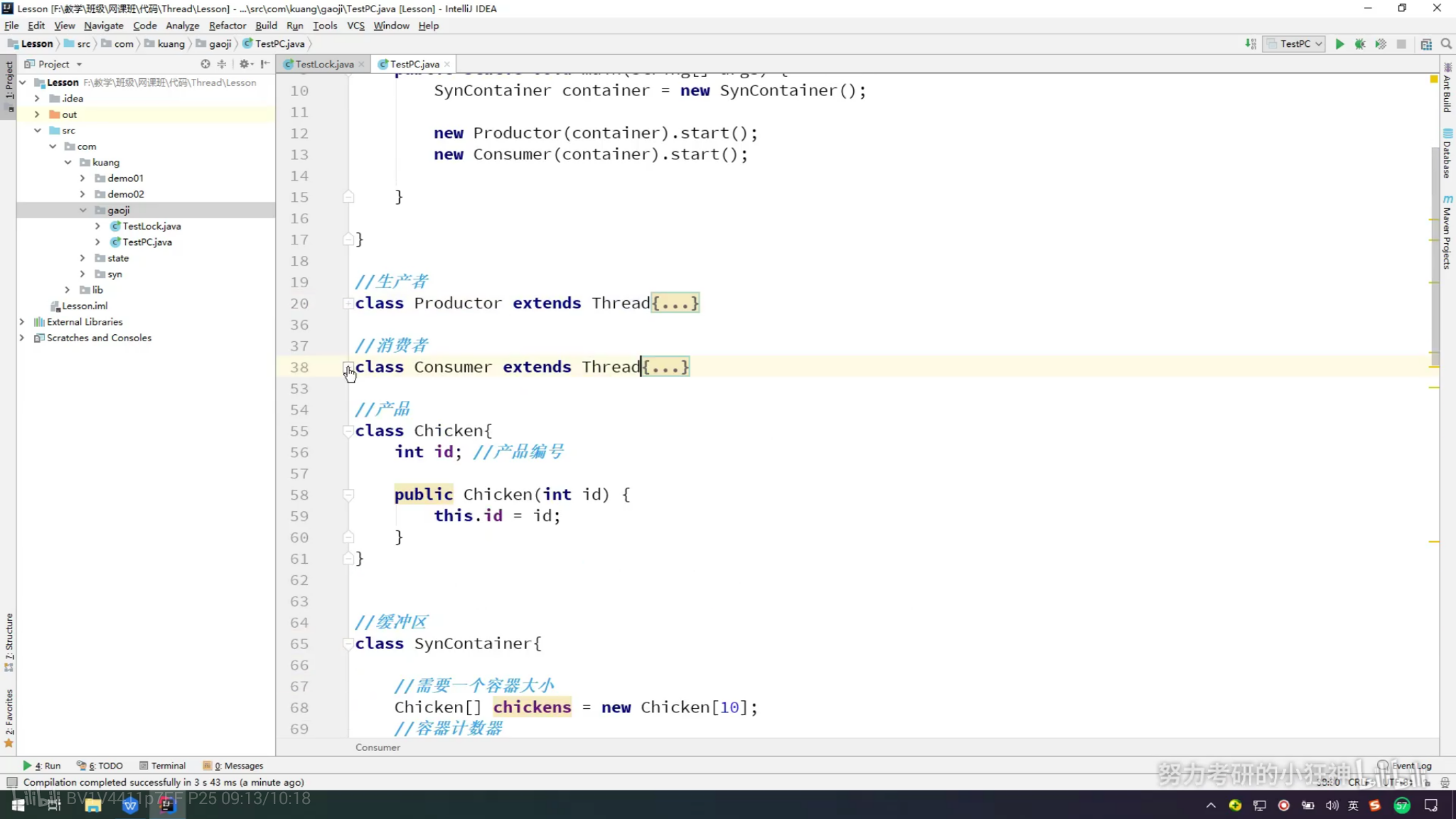The image size is (1456, 819).
Task: Click the editor vertical scrollbar thumb
Action: (1435, 256)
